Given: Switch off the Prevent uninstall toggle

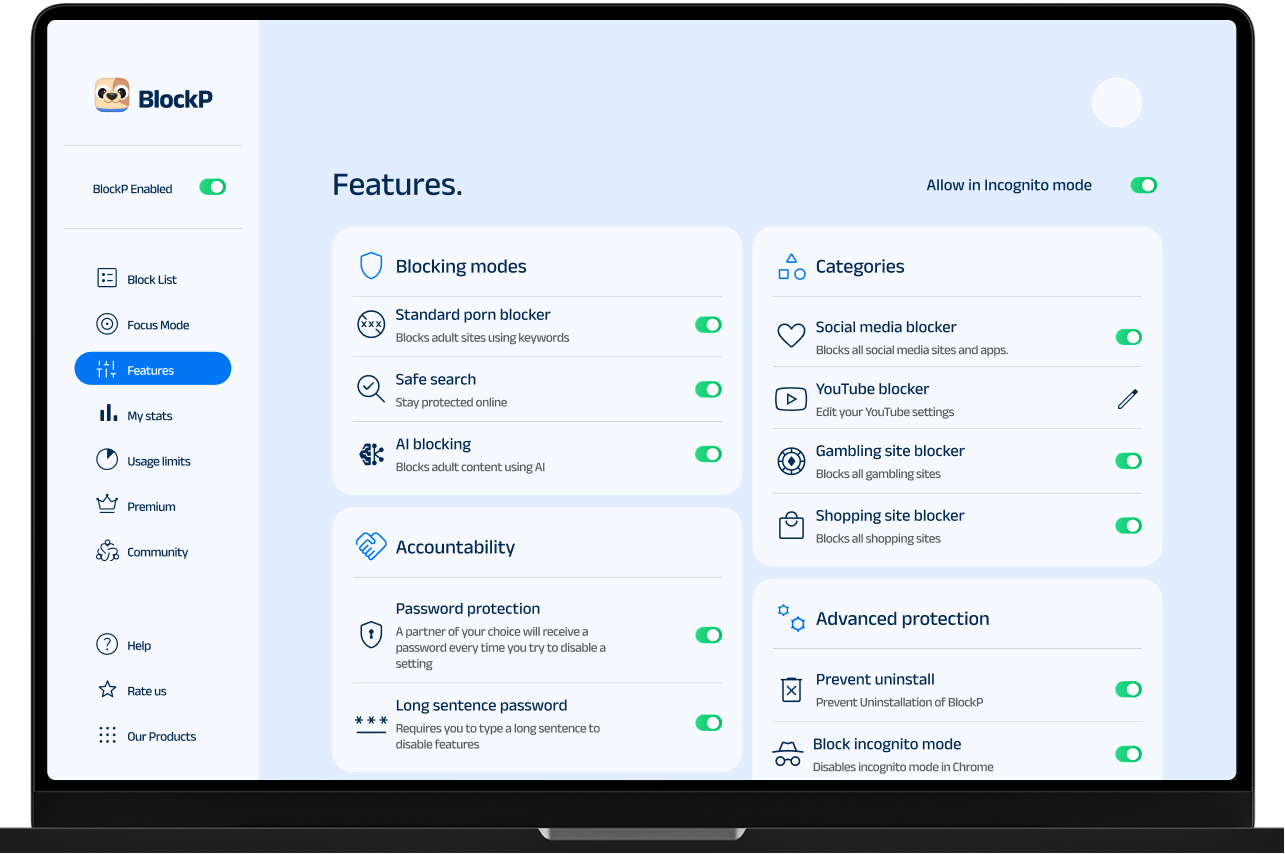Looking at the screenshot, I should click(1129, 689).
